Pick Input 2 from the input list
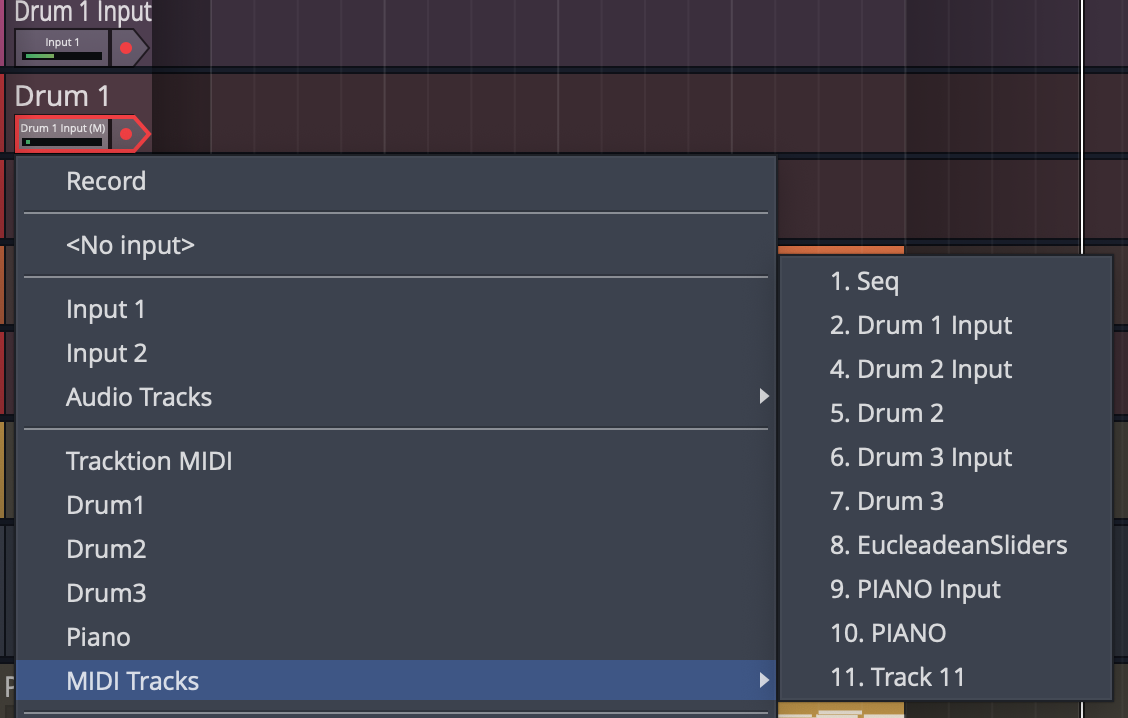Image resolution: width=1128 pixels, height=718 pixels. 106,353
